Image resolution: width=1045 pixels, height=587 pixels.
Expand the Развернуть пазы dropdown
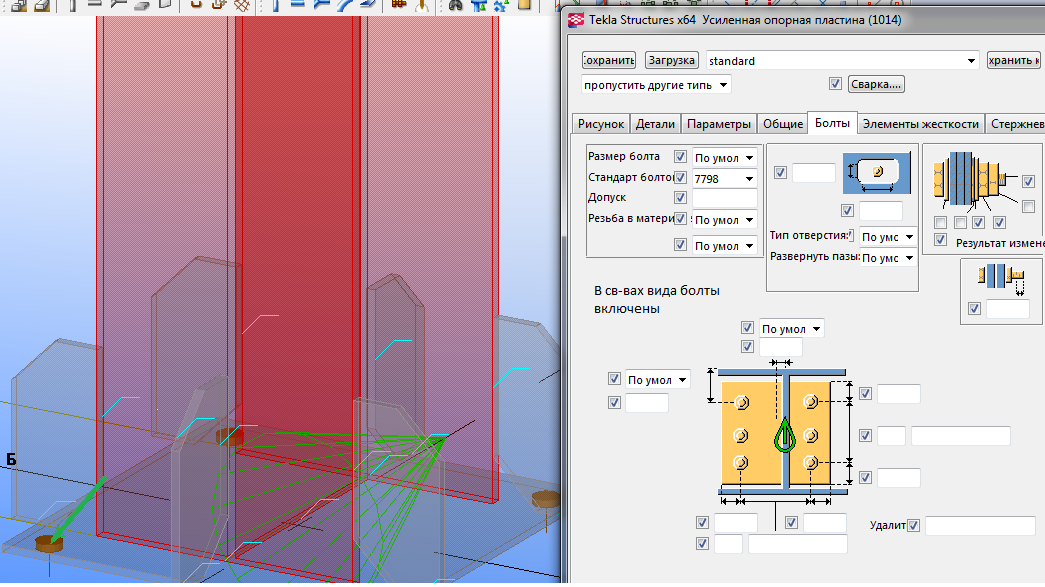click(x=888, y=258)
